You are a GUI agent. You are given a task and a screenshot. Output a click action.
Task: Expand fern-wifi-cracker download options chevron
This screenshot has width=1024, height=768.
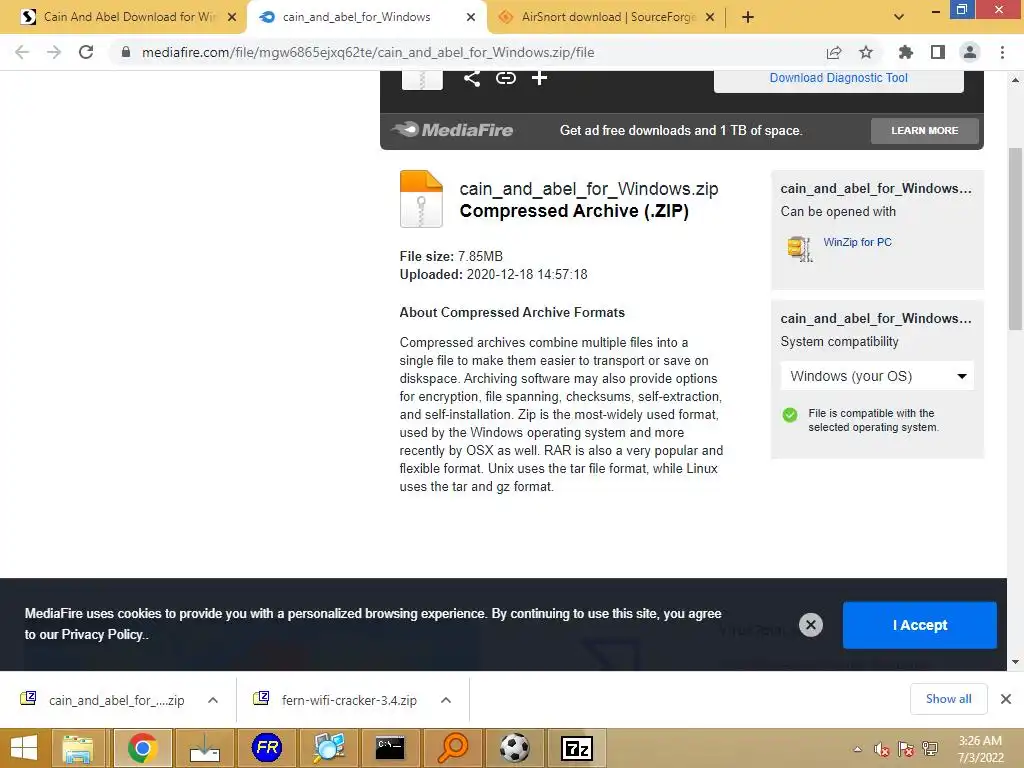tap(446, 700)
